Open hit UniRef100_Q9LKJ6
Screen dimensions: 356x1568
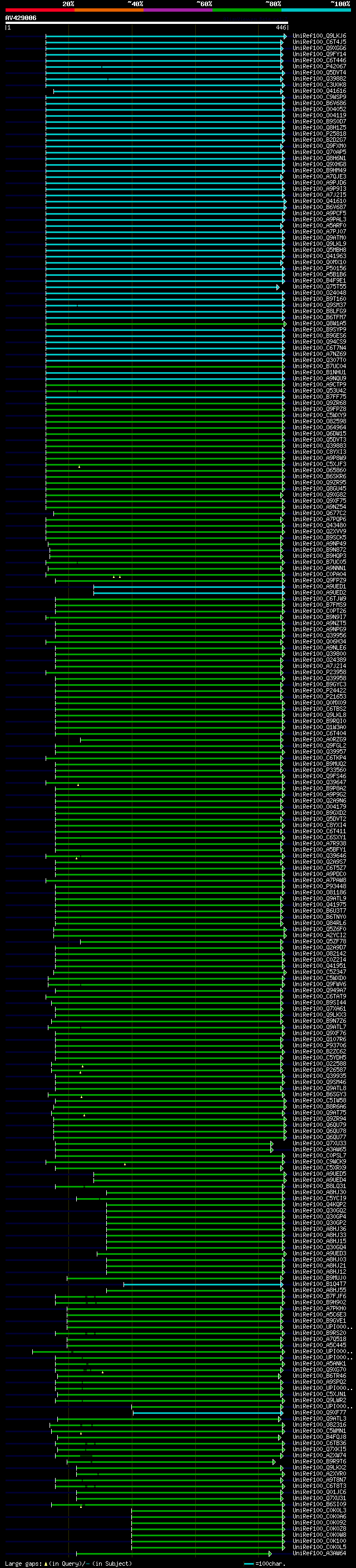pos(319,36)
